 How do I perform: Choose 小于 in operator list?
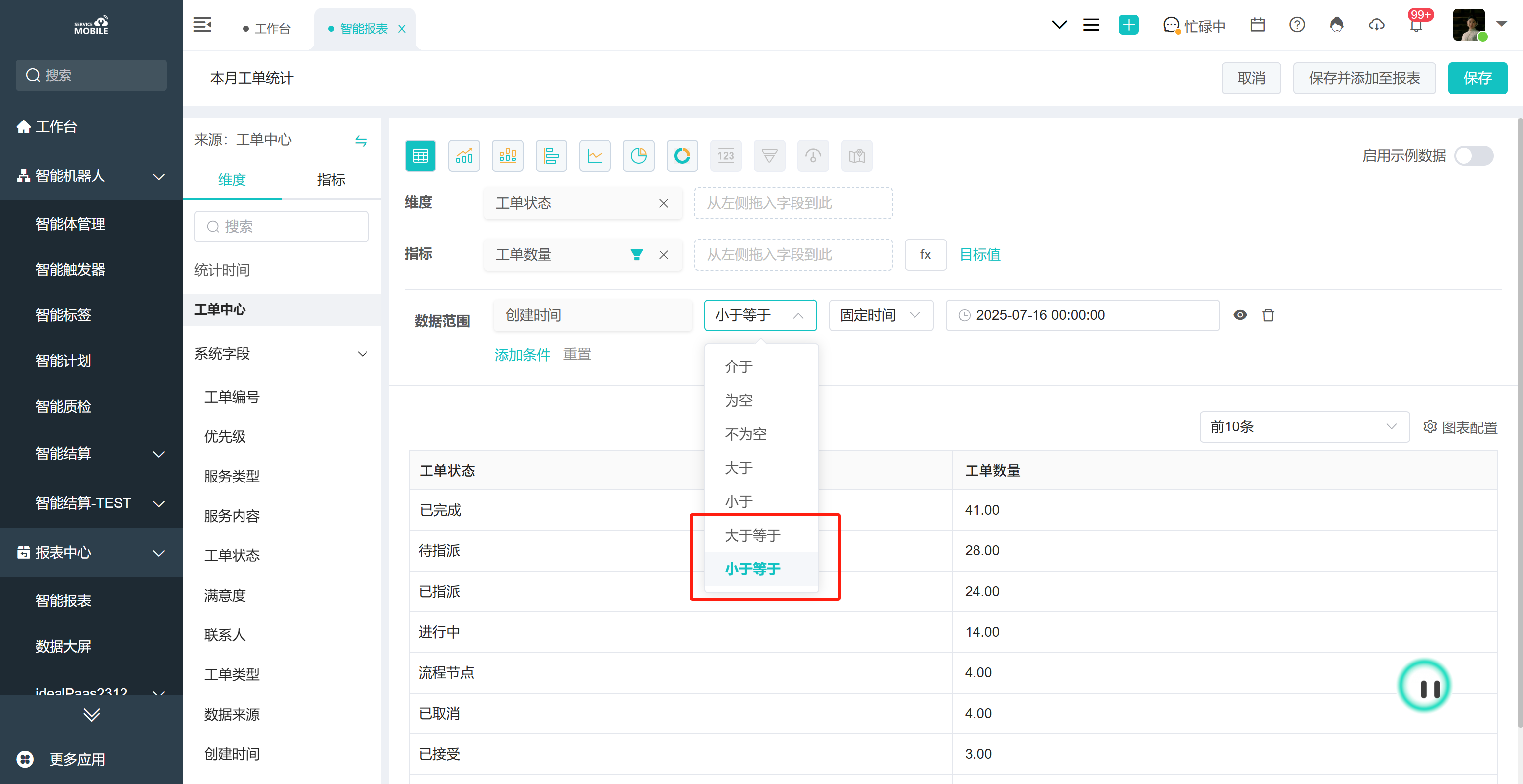tap(762, 502)
